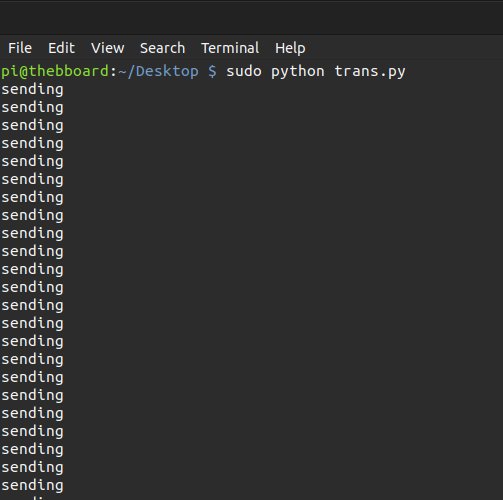The image size is (503, 500).
Task: Click the dark window title bar
Action: [251, 18]
